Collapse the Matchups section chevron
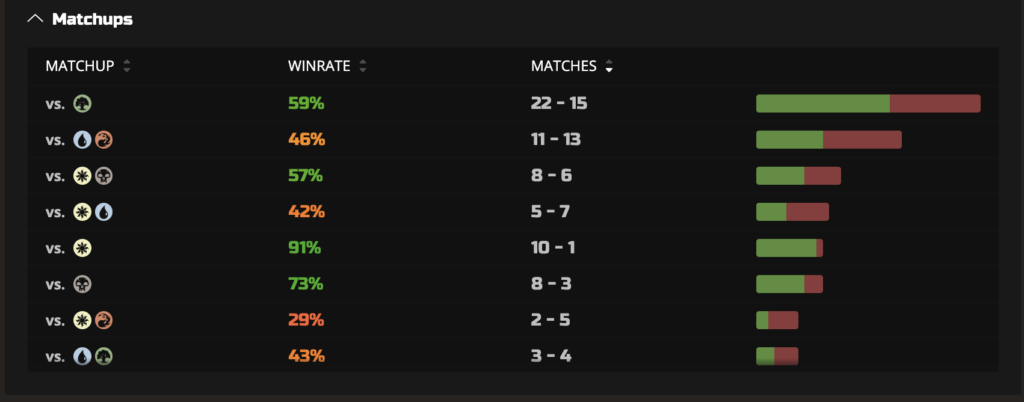This screenshot has height=402, width=1024. tap(36, 19)
